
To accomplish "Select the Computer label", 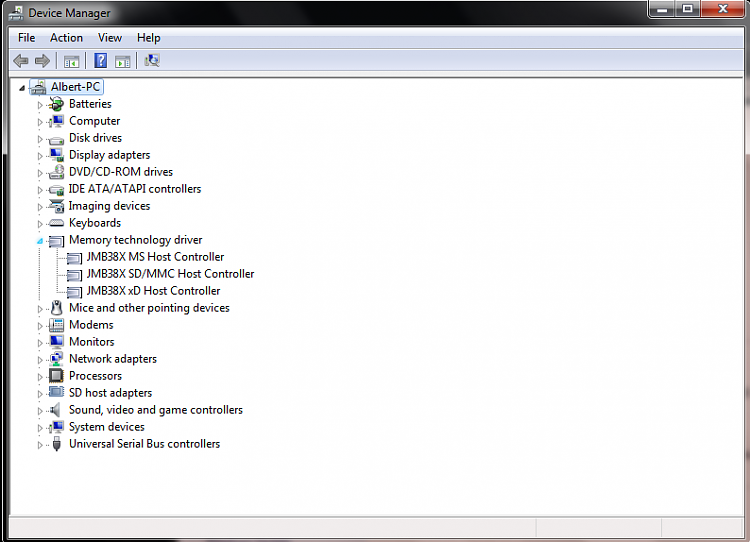I will coord(94,121).
